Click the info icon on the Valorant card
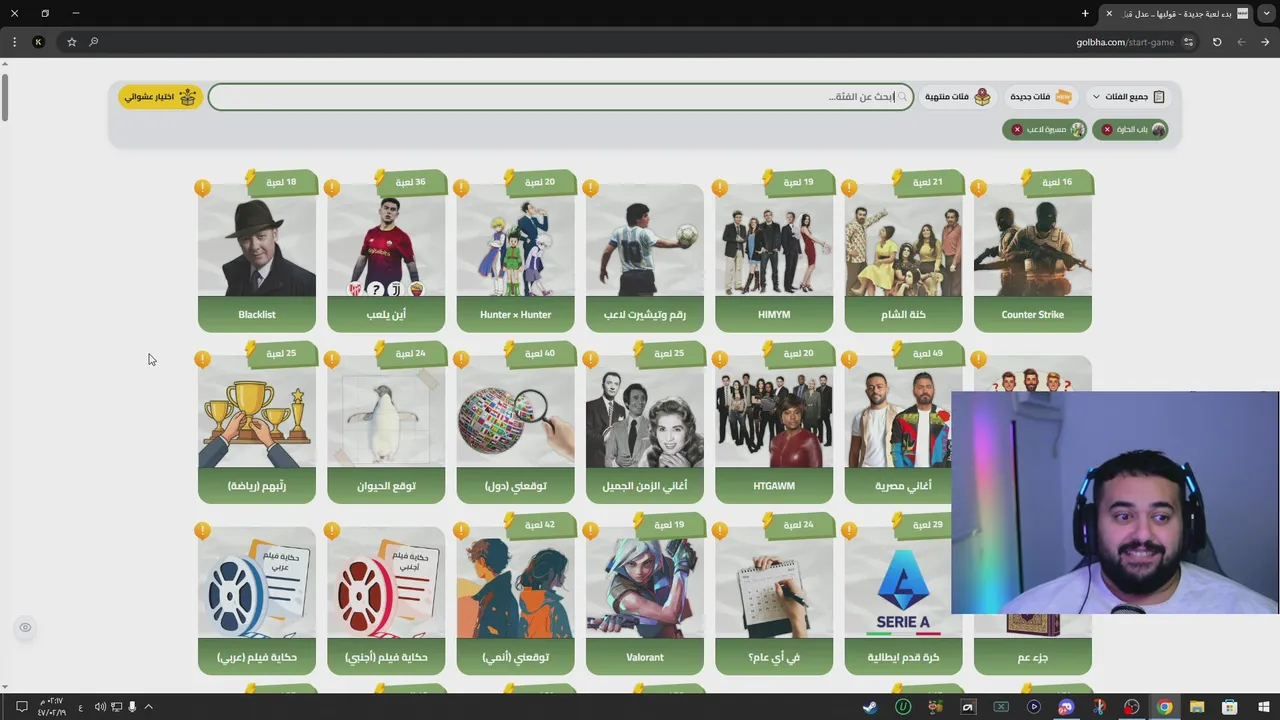 (x=591, y=530)
